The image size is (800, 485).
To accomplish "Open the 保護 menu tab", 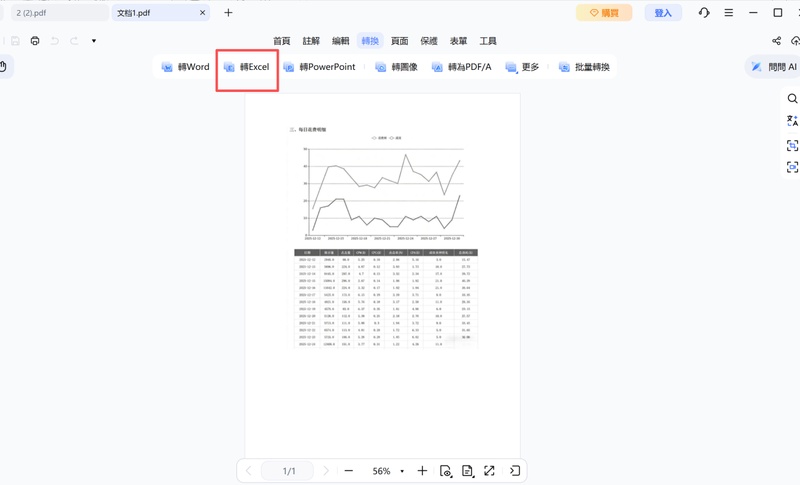I will click(x=429, y=41).
